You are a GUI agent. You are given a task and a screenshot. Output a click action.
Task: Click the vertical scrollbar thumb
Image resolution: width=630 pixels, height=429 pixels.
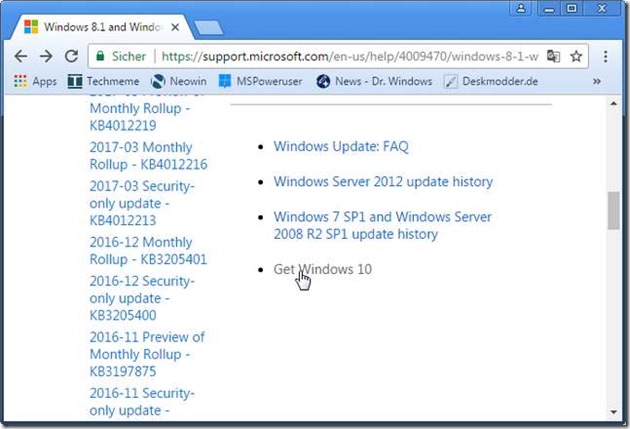point(613,211)
